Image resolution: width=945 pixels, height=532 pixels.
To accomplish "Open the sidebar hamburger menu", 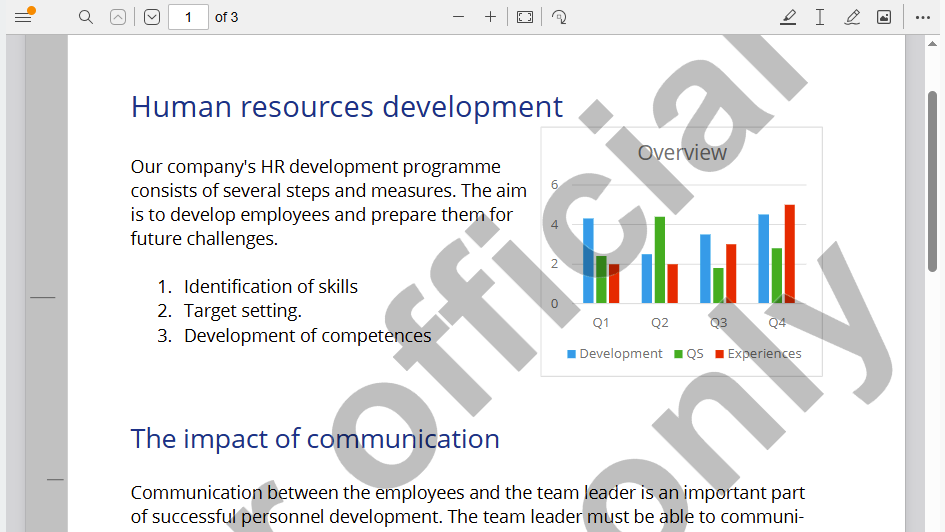I will [23, 17].
